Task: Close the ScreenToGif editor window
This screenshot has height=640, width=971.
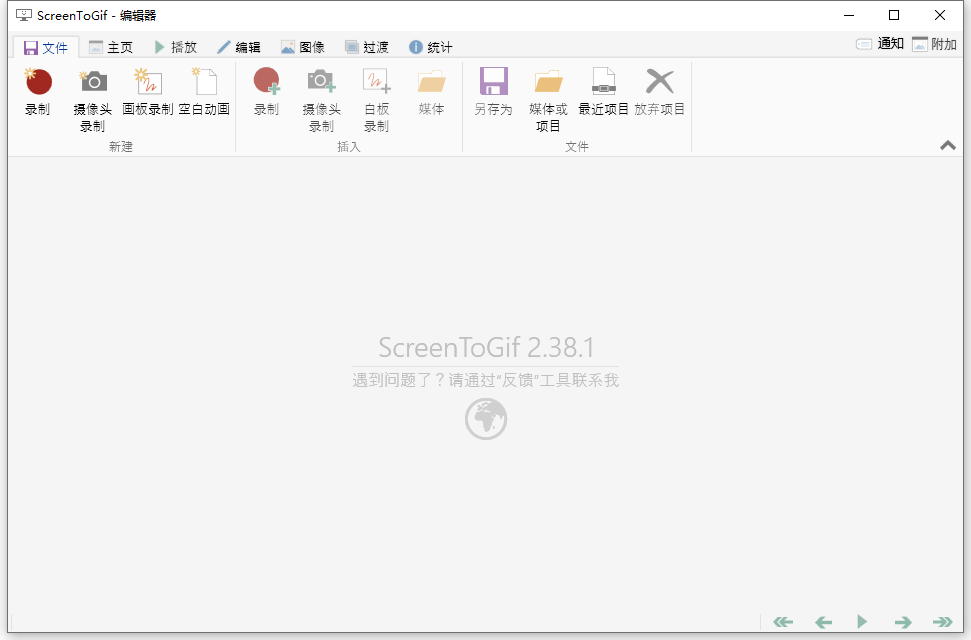Action: [x=939, y=15]
